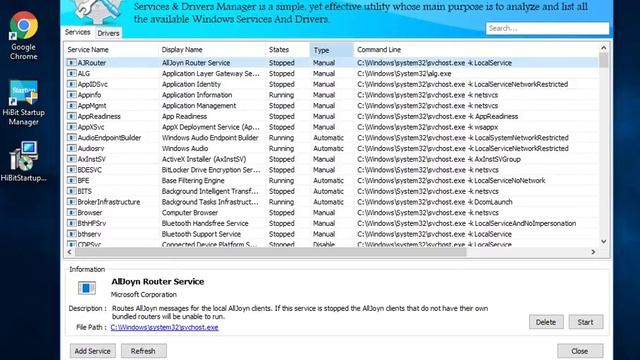Select the Computer Browser display name
Image resolution: width=640 pixels, height=360 pixels.
[190, 213]
